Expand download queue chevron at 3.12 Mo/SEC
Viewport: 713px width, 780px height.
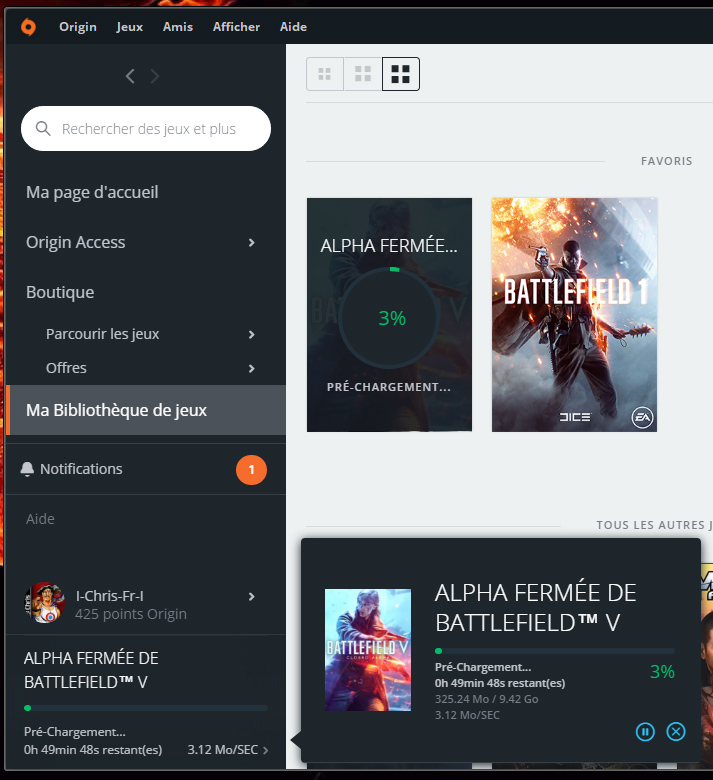coord(266,750)
